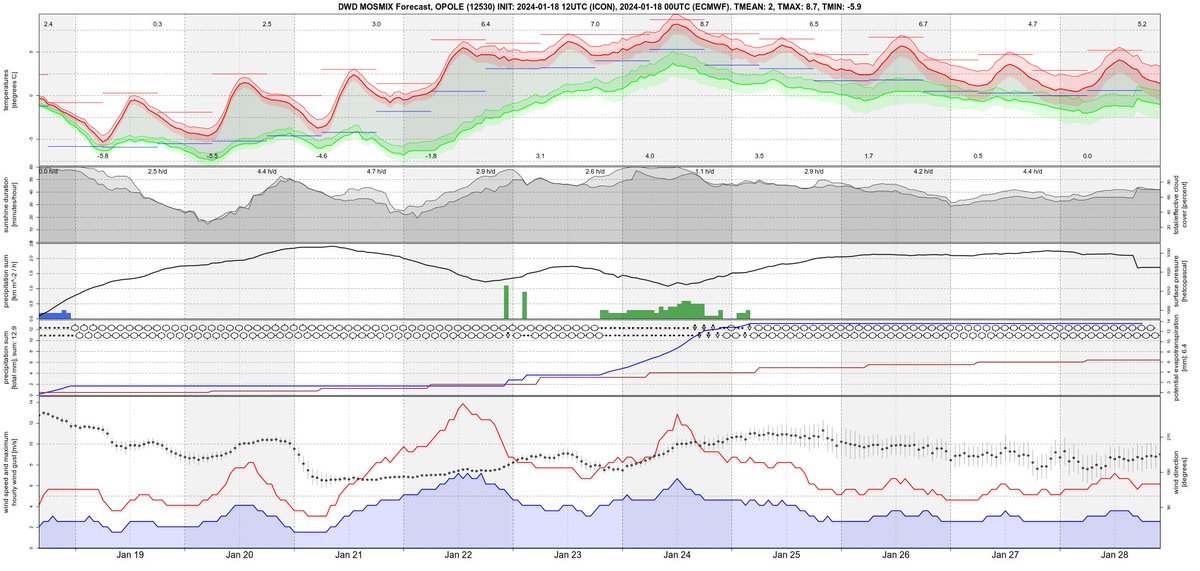Click the 'Jan 24' date label

coord(677,554)
